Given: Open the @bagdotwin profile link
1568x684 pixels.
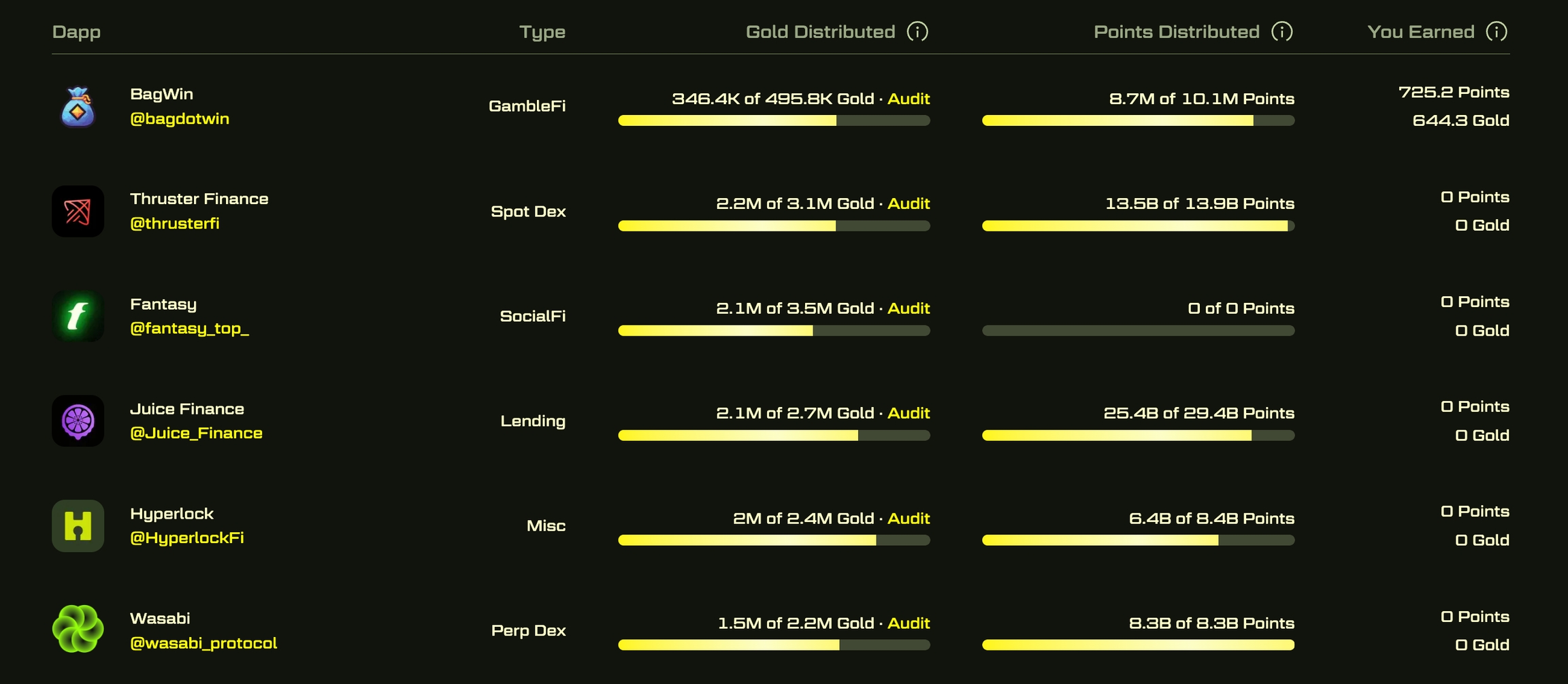Looking at the screenshot, I should (180, 119).
